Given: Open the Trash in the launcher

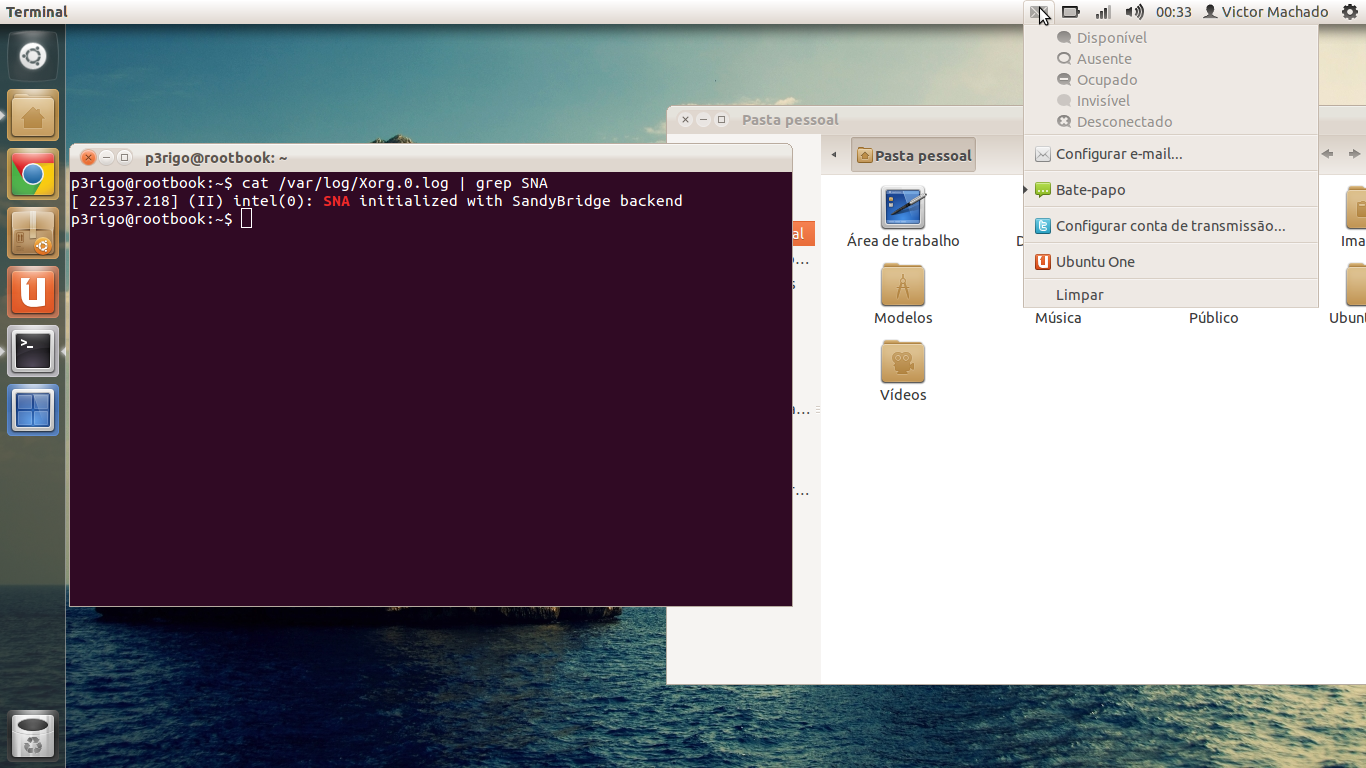Looking at the screenshot, I should 33,738.
